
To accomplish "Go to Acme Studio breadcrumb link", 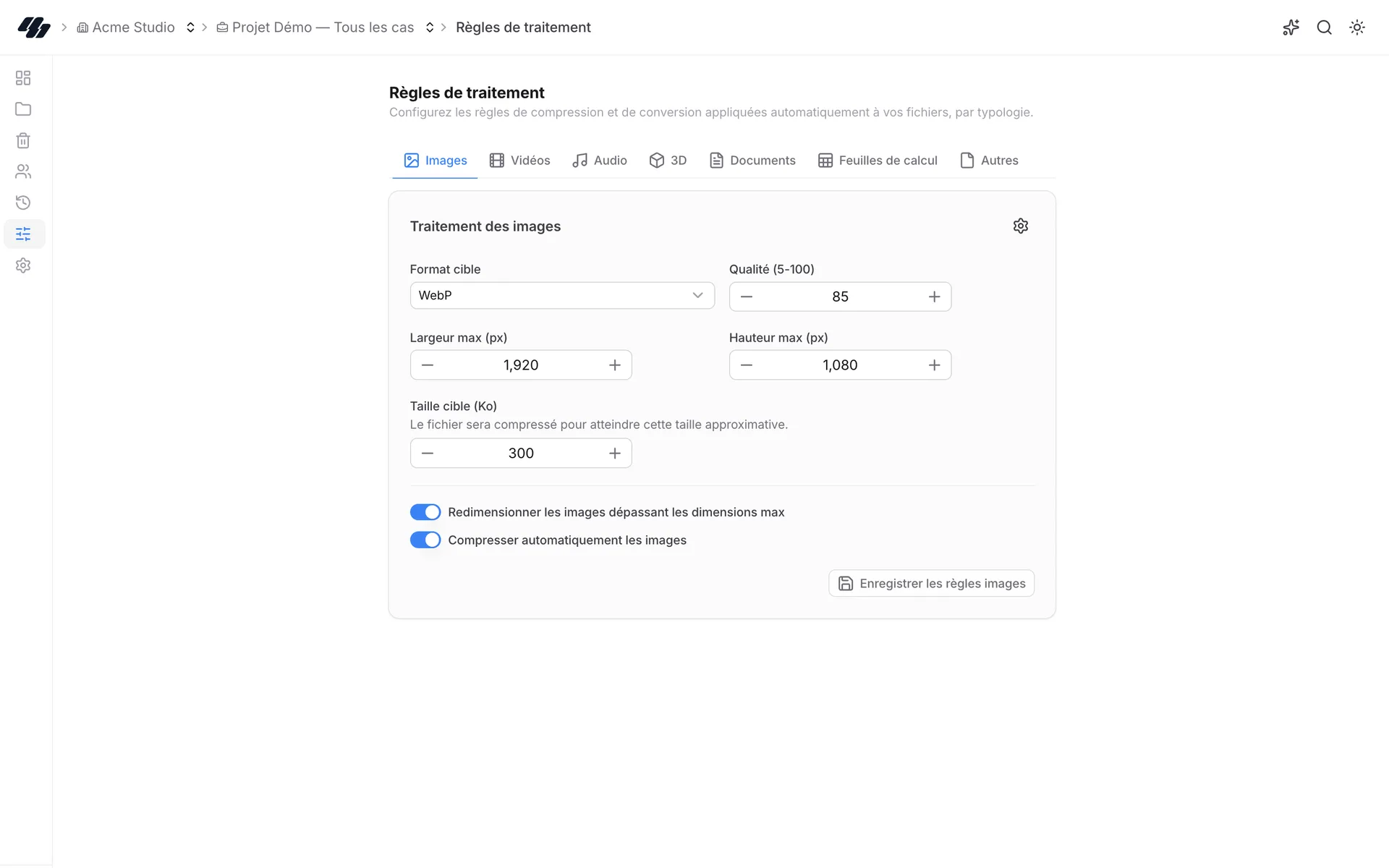I will (x=126, y=27).
